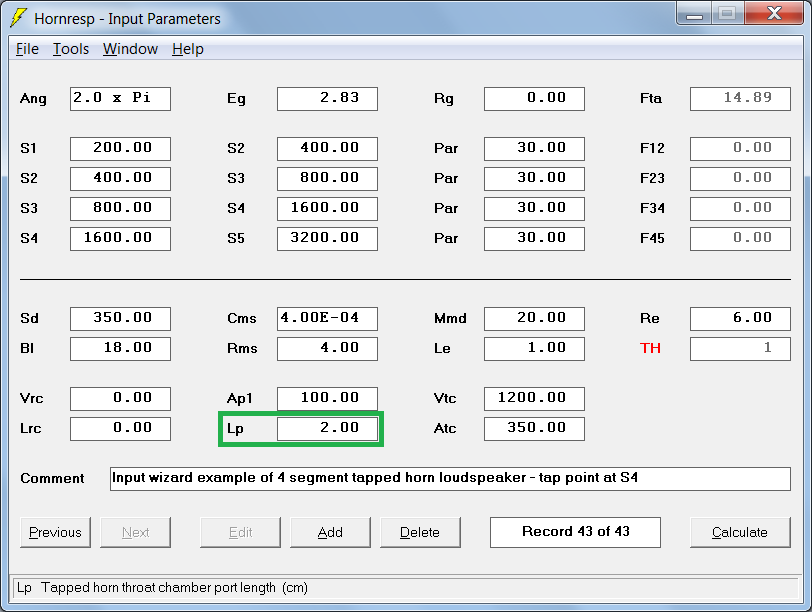This screenshot has width=812, height=612.
Task: Select the F34 field
Action: [740, 209]
